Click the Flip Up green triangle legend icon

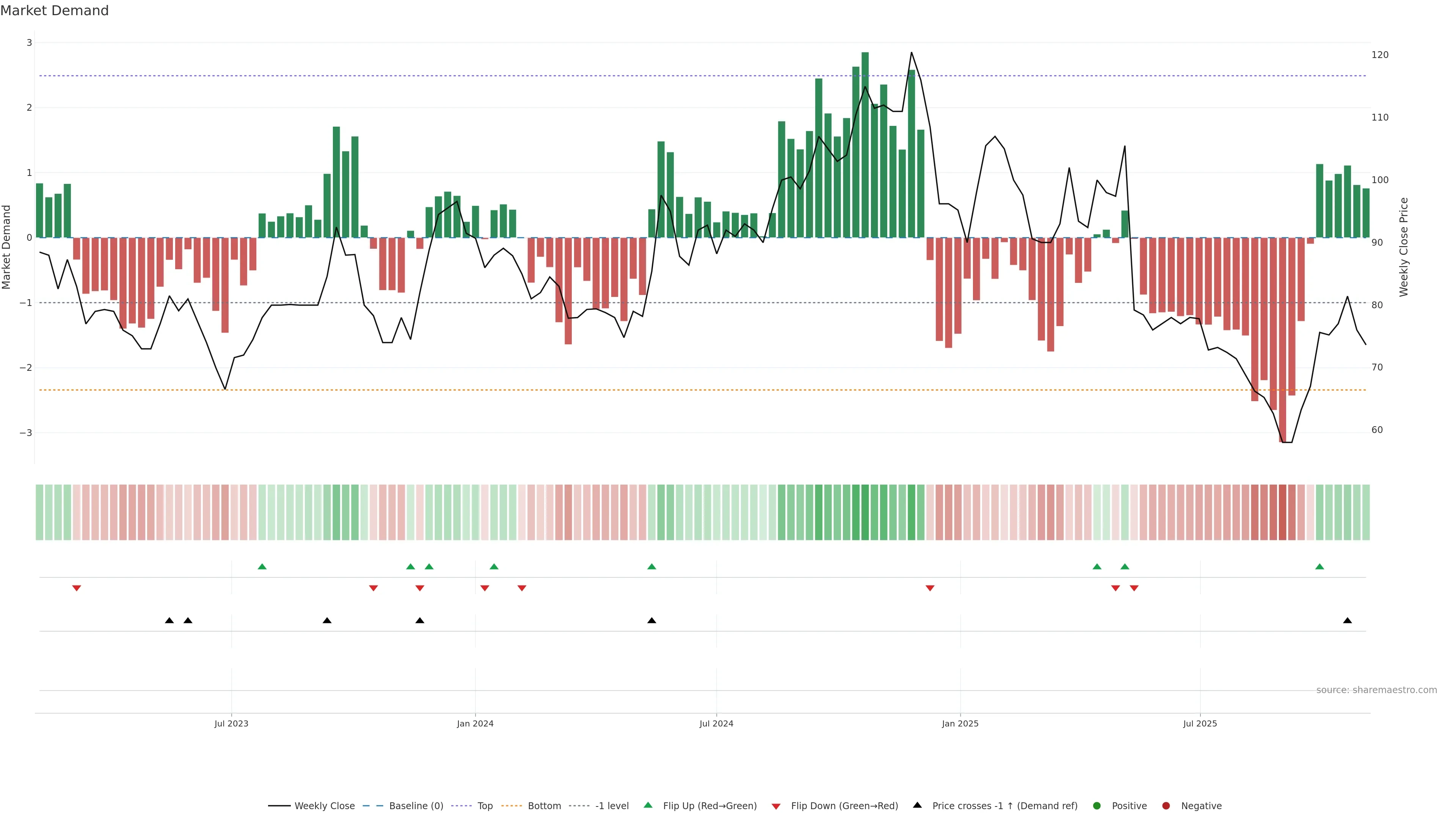[x=648, y=805]
